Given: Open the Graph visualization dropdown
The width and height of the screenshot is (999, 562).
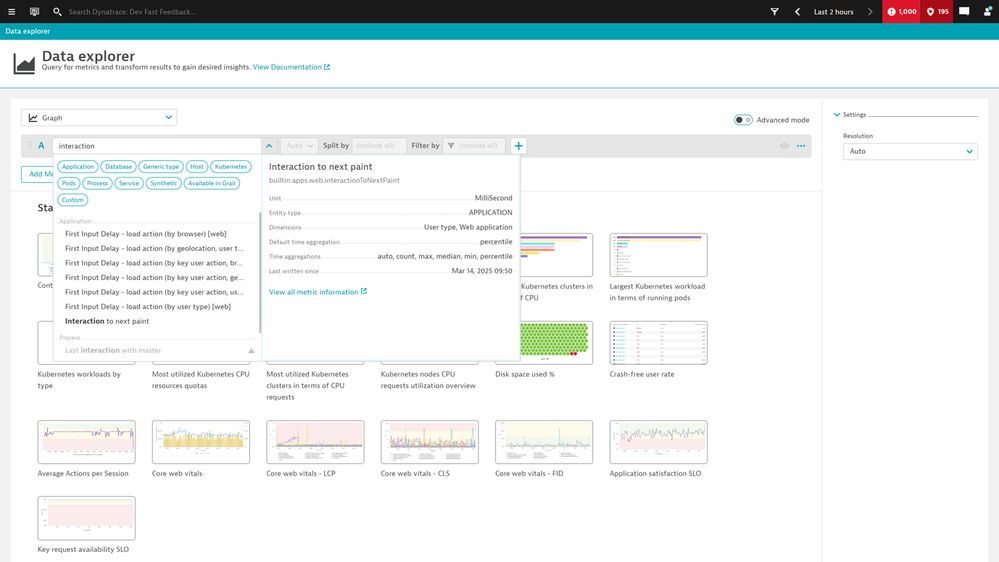Looking at the screenshot, I should coord(99,118).
